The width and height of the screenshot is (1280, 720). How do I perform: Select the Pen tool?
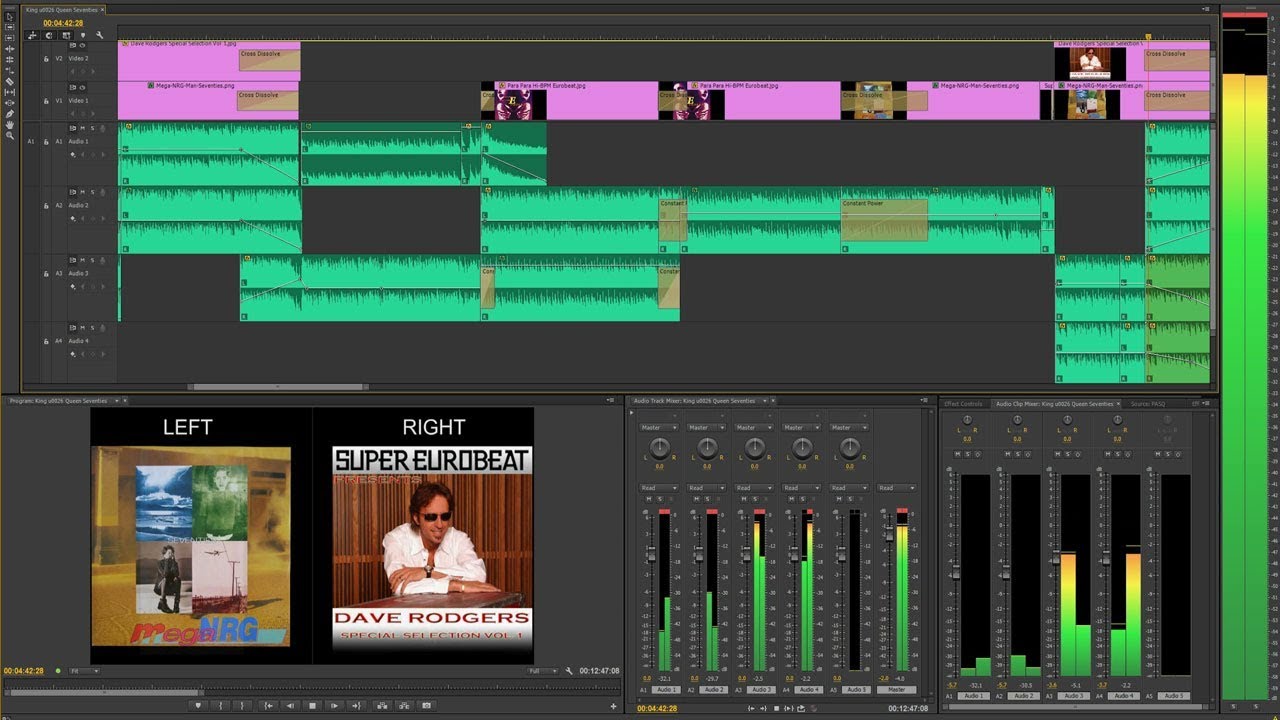tap(10, 114)
